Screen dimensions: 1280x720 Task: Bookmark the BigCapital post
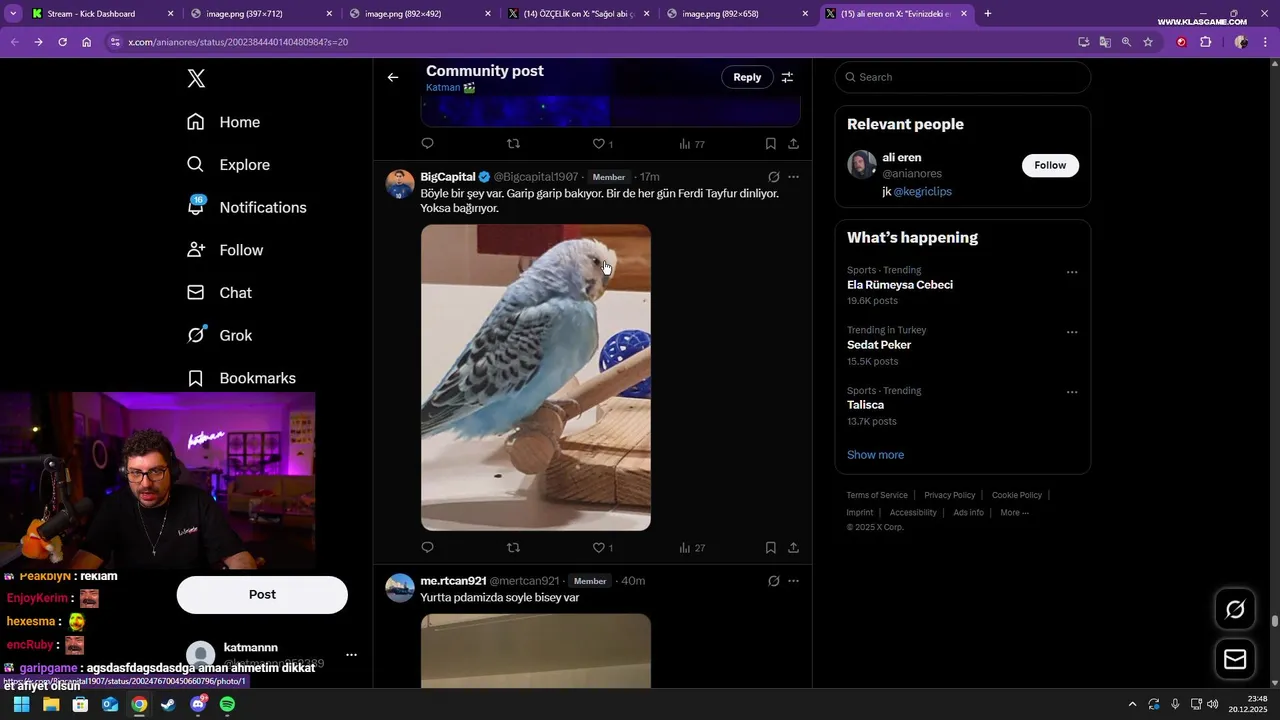771,548
